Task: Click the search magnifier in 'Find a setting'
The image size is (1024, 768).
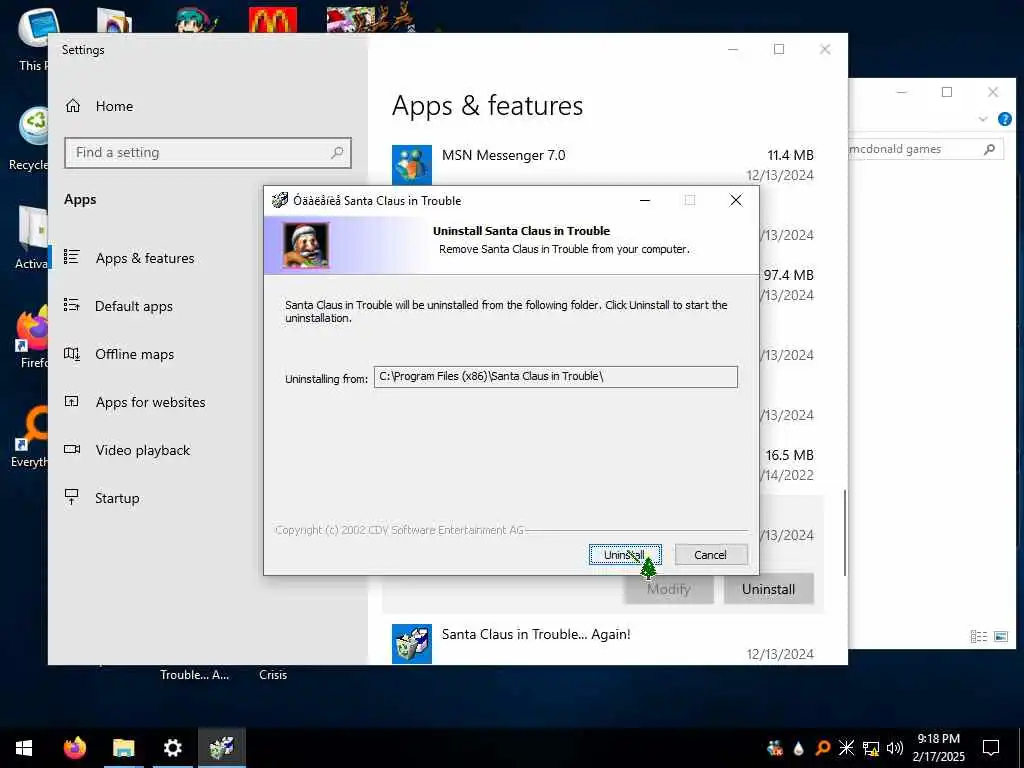Action: 337,153
